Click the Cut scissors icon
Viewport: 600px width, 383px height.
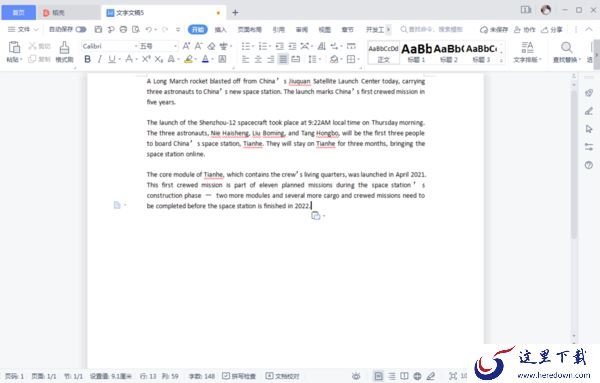(33, 46)
